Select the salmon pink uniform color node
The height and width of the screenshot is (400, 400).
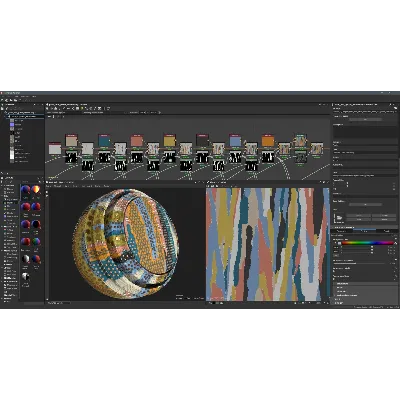pyautogui.click(x=137, y=141)
